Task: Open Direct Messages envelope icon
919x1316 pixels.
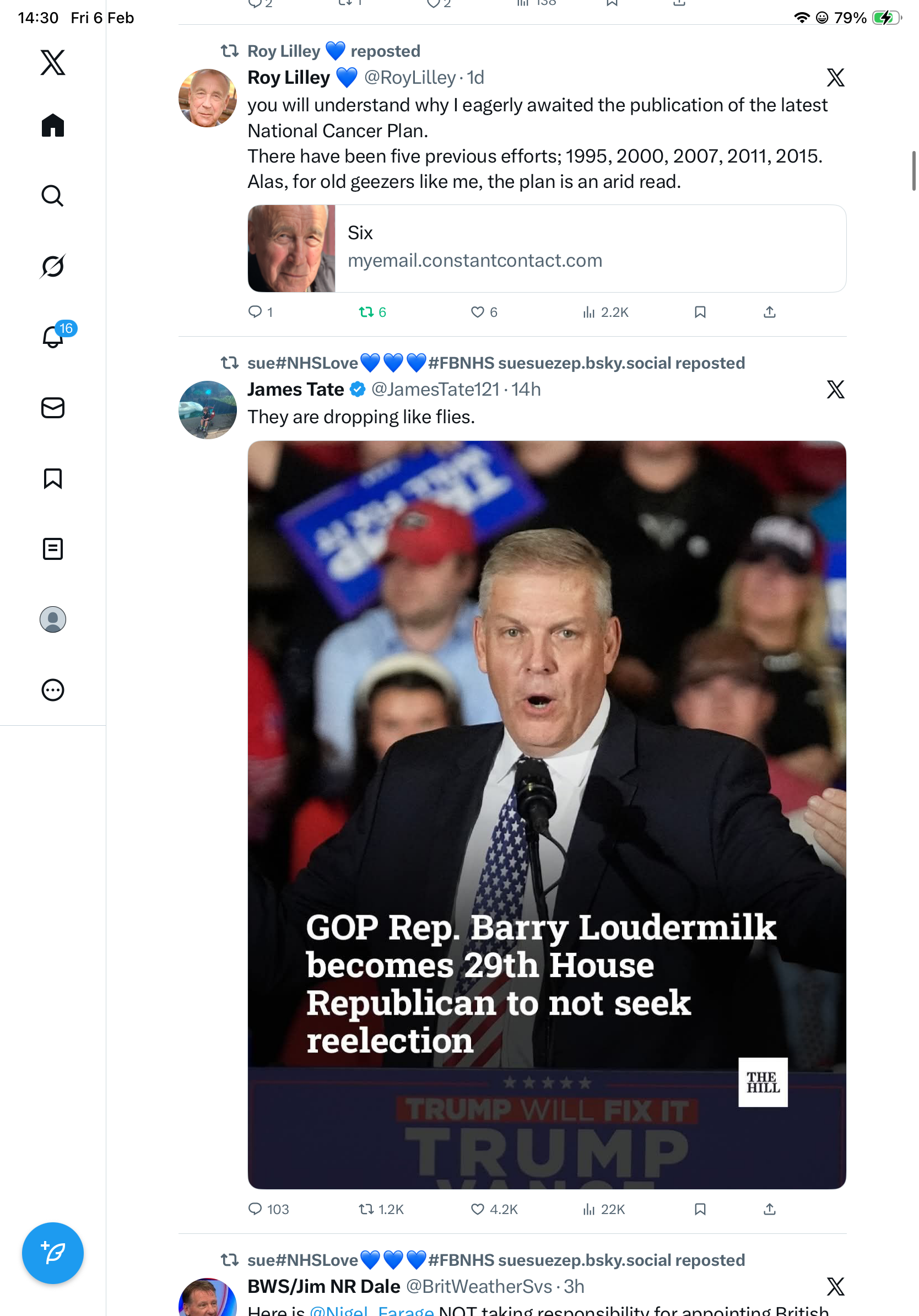Action: (x=53, y=407)
